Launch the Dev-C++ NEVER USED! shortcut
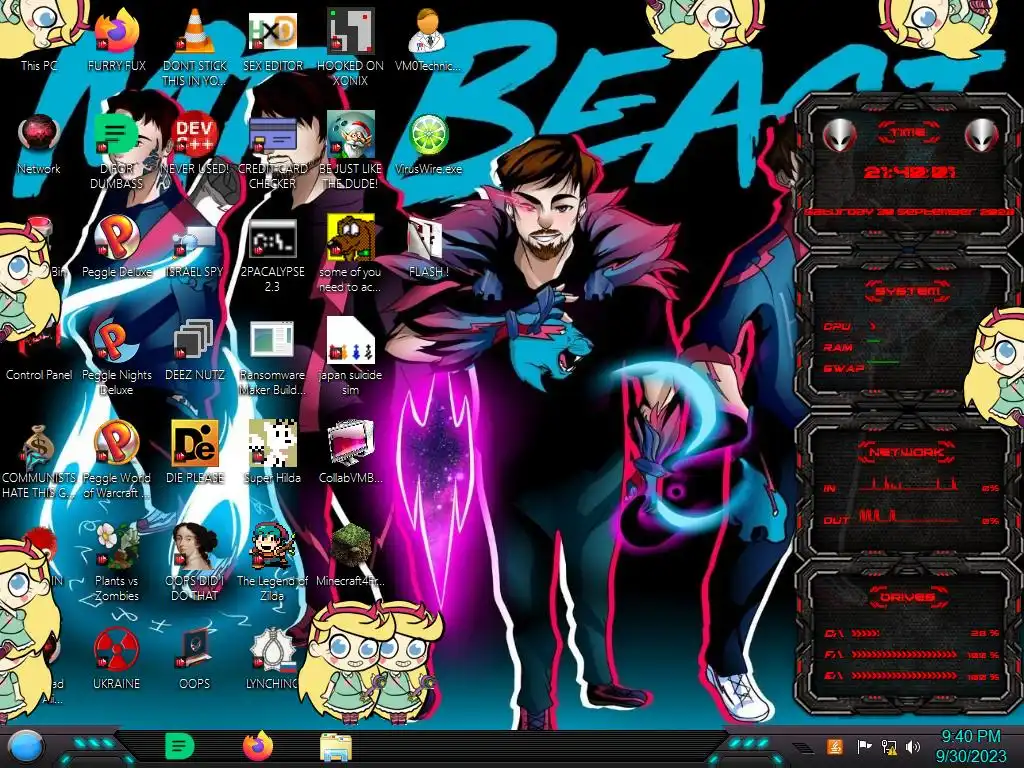The width and height of the screenshot is (1024, 768). (x=195, y=144)
